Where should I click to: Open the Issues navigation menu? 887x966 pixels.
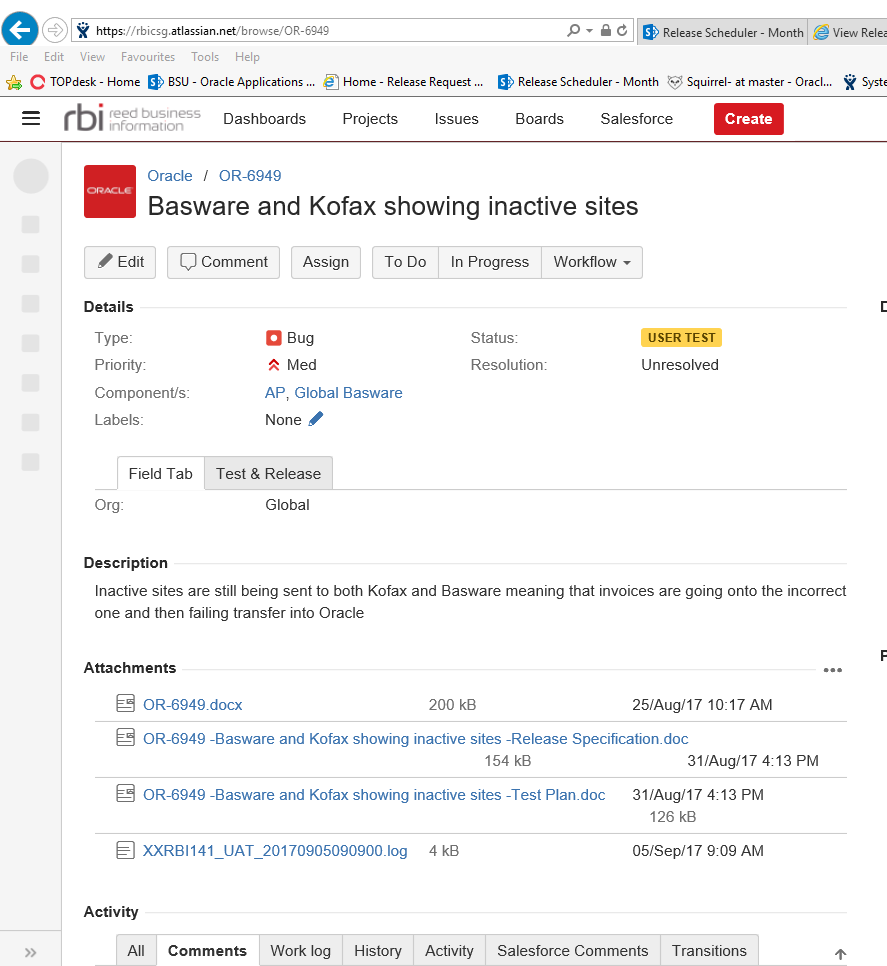pyautogui.click(x=456, y=119)
